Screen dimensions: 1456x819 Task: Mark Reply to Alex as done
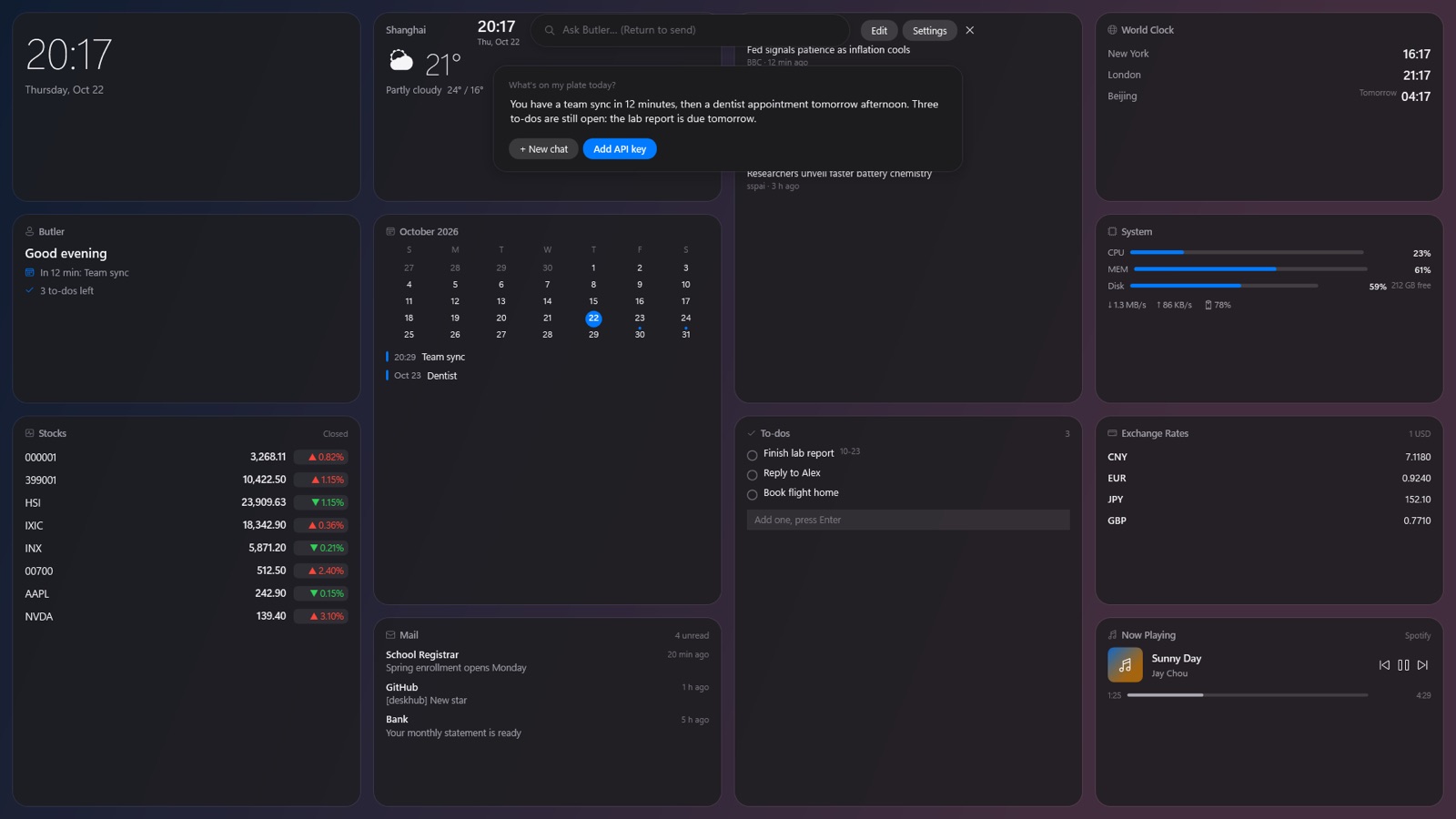(752, 475)
